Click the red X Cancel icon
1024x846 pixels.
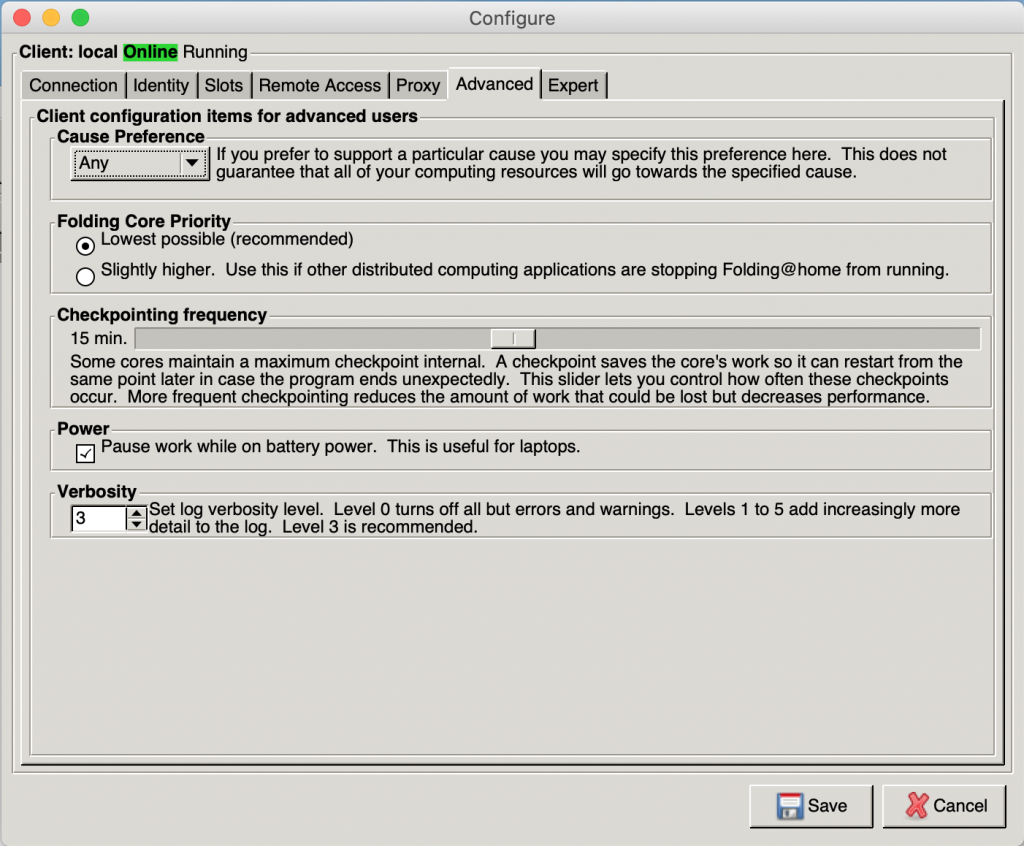point(917,805)
